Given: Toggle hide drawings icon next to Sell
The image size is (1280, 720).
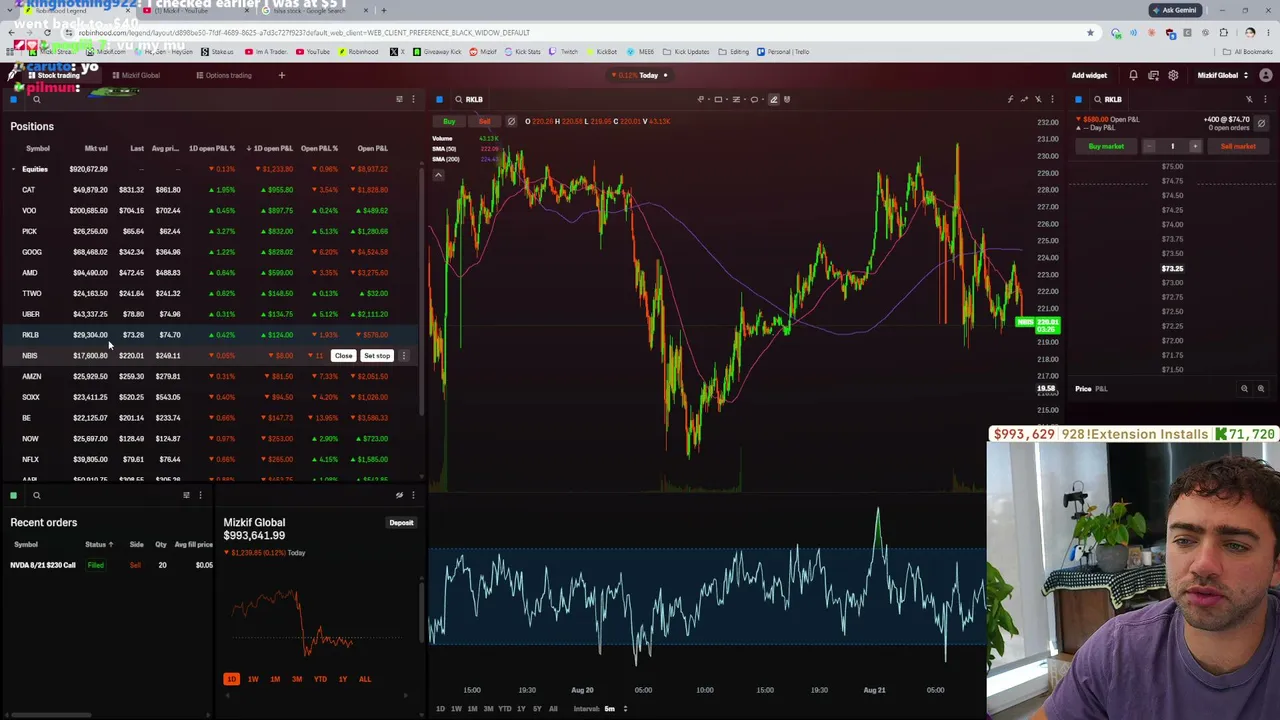Looking at the screenshot, I should tap(511, 122).
